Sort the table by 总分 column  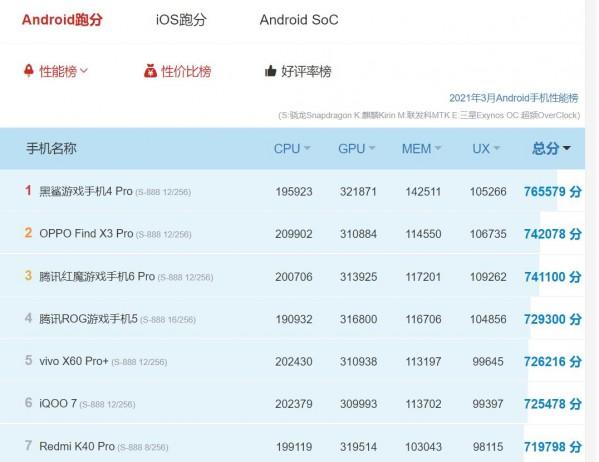pos(551,149)
